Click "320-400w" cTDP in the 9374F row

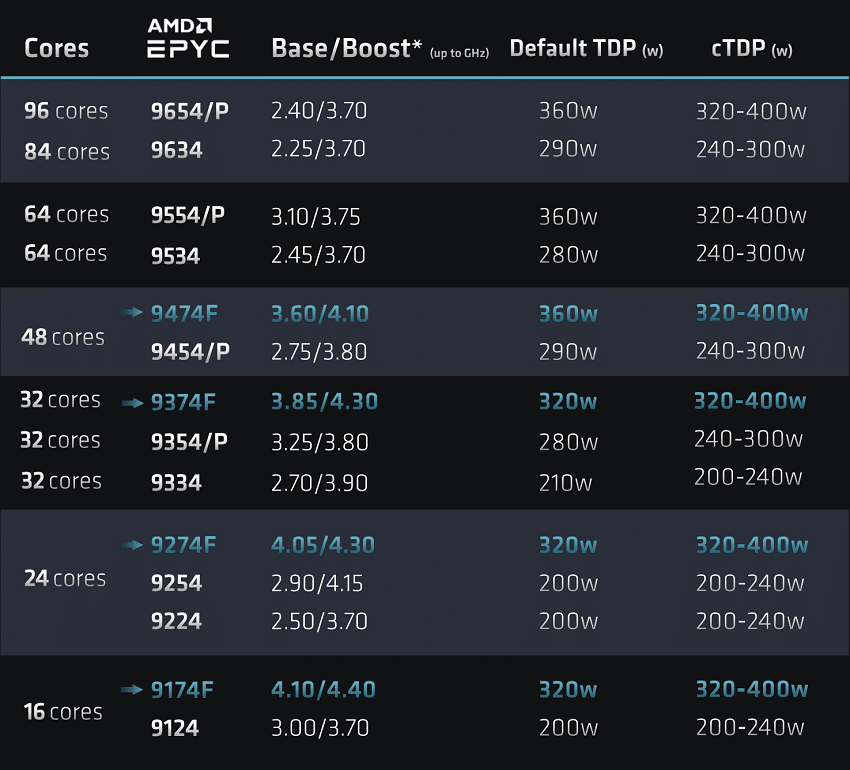pos(750,401)
